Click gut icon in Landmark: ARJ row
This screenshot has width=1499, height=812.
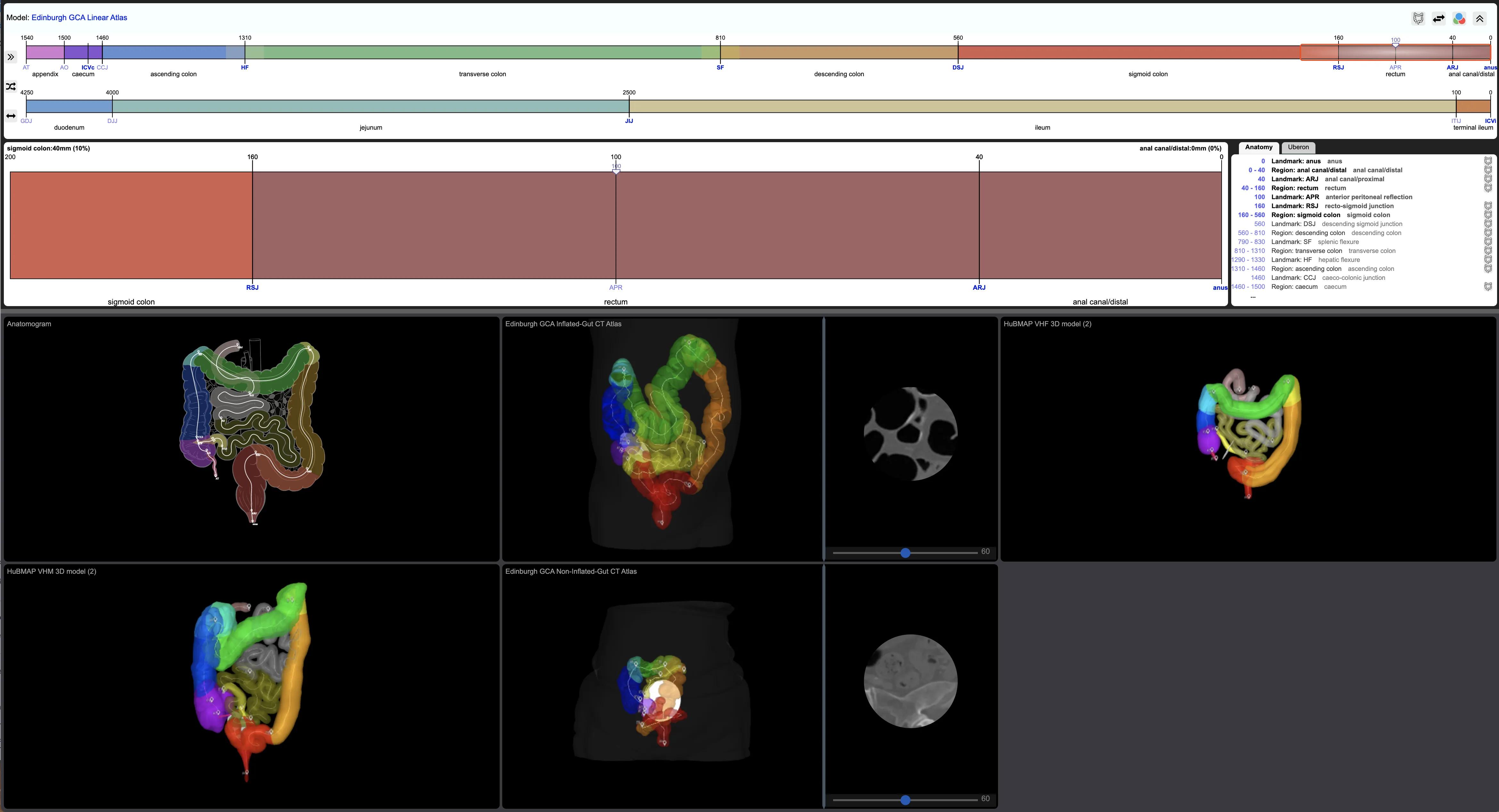(1488, 179)
